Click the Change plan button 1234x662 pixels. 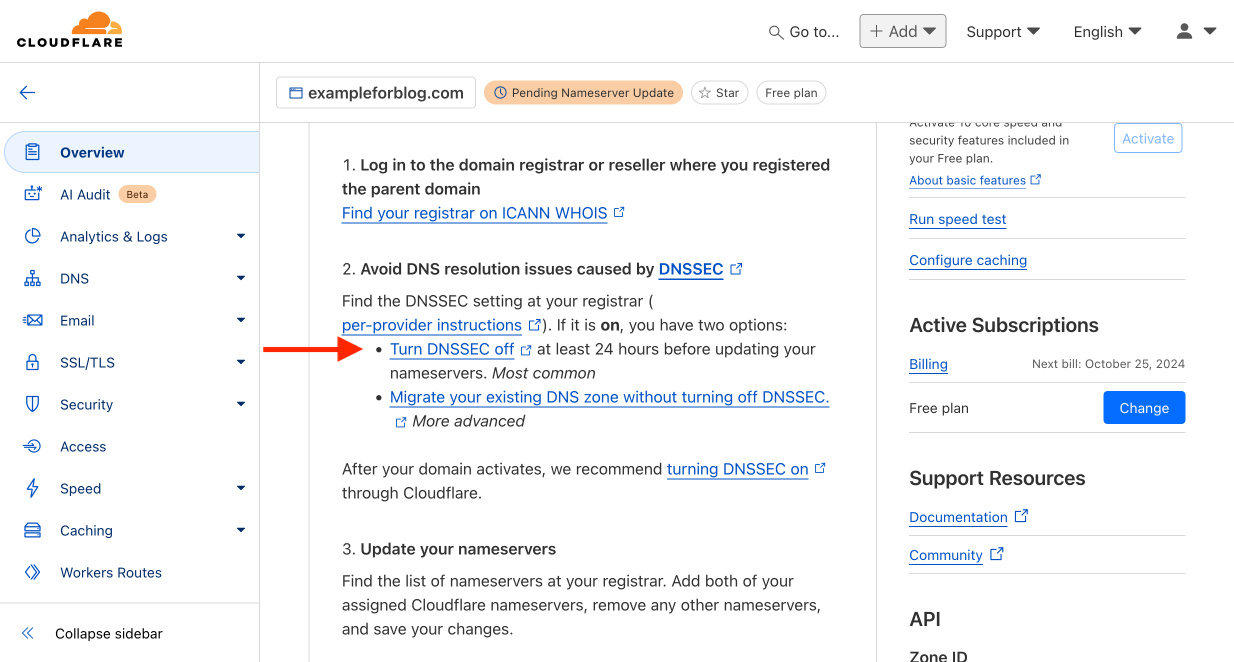[x=1144, y=408]
